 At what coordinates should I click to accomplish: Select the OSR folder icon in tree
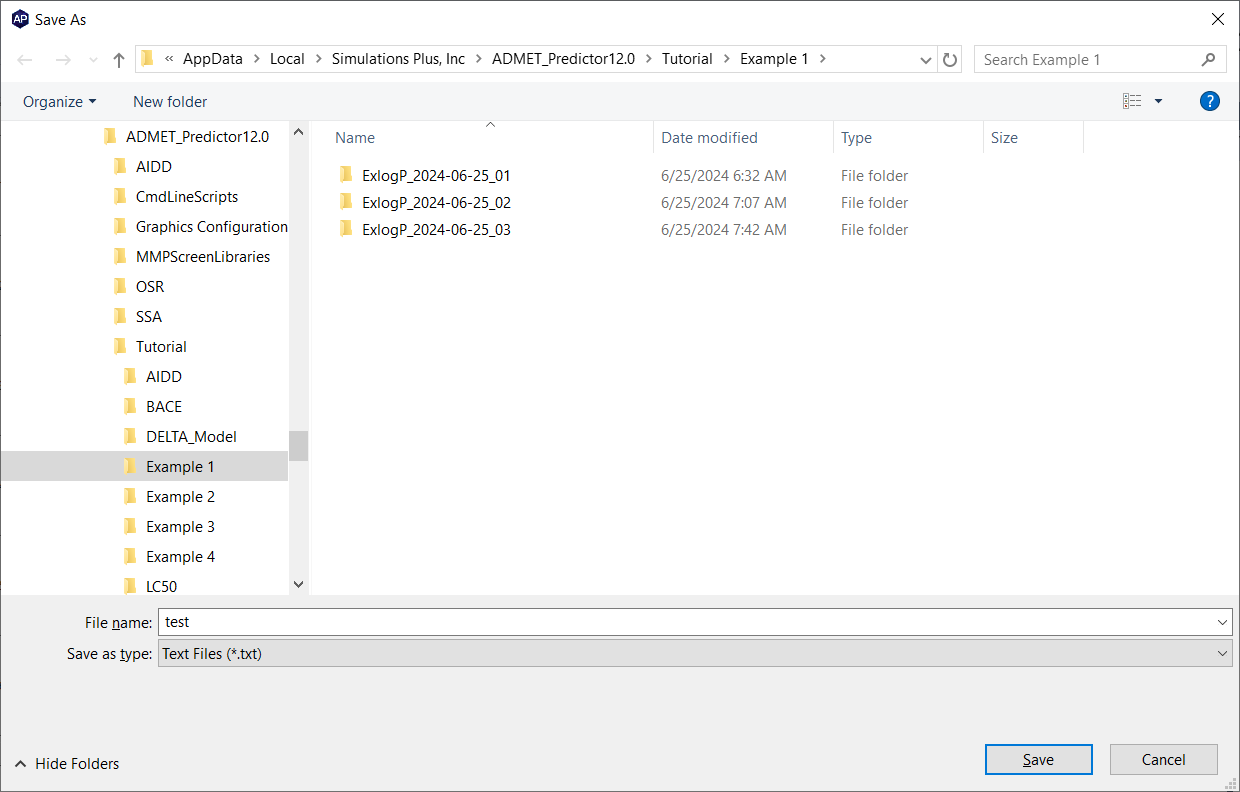pos(120,286)
